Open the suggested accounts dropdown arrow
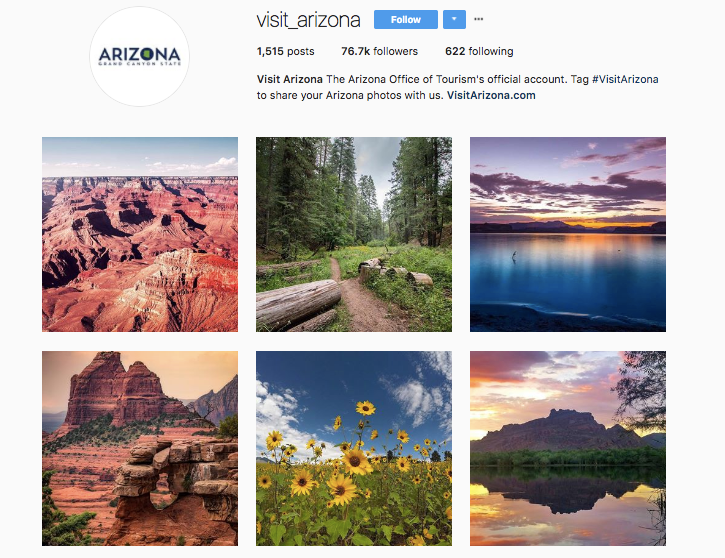The image size is (725, 558). tap(454, 19)
